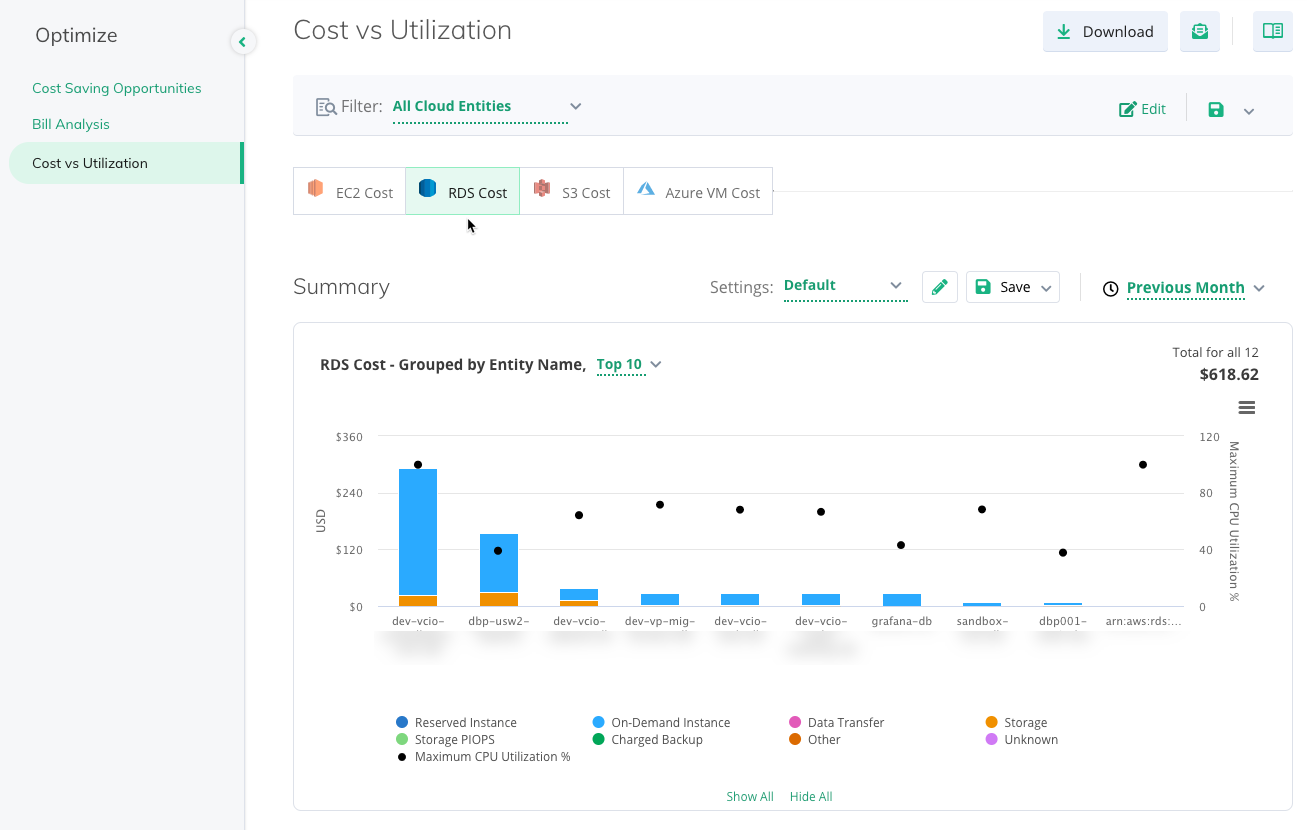Click the $618.62 total value
The height and width of the screenshot is (830, 1307).
pos(1229,375)
